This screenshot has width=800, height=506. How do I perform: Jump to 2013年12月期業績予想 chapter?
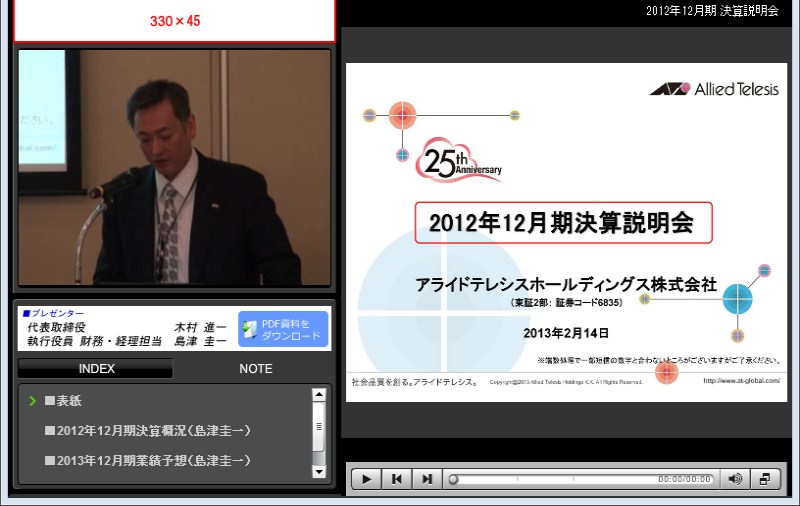[x=148, y=461]
